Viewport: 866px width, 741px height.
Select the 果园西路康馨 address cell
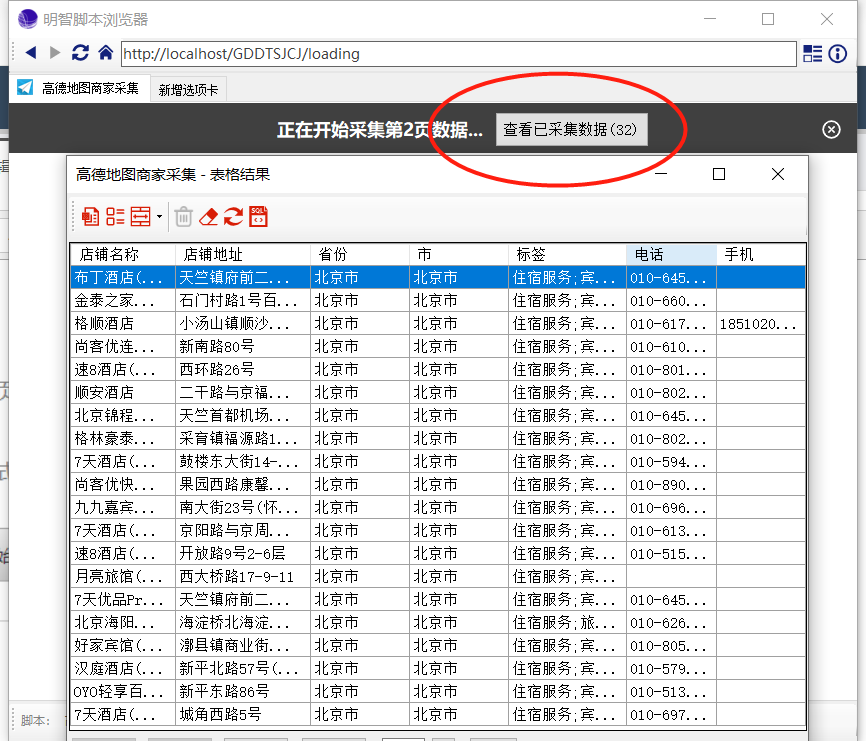(x=243, y=484)
